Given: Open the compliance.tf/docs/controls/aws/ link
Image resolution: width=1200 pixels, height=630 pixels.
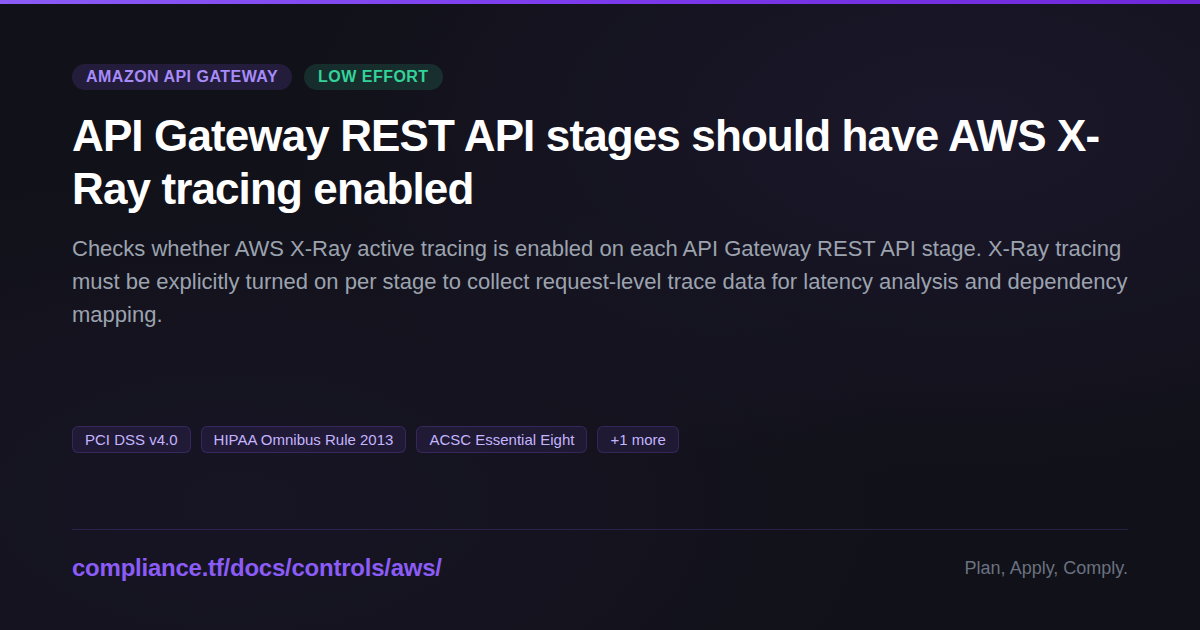Looking at the screenshot, I should click(x=257, y=568).
